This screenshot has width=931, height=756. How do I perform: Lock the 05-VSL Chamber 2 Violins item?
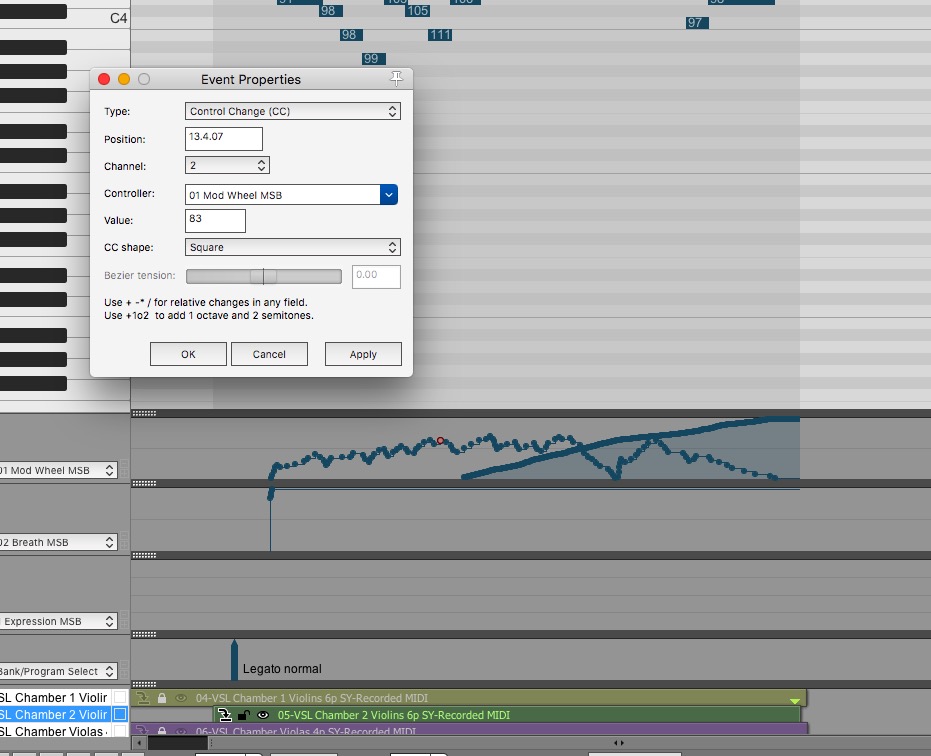[243, 715]
